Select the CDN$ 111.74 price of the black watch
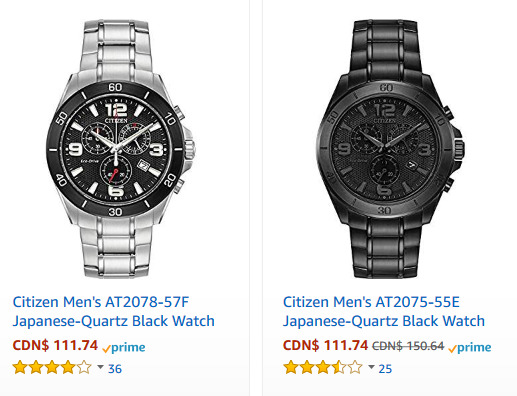The height and width of the screenshot is (396, 517). click(326, 345)
